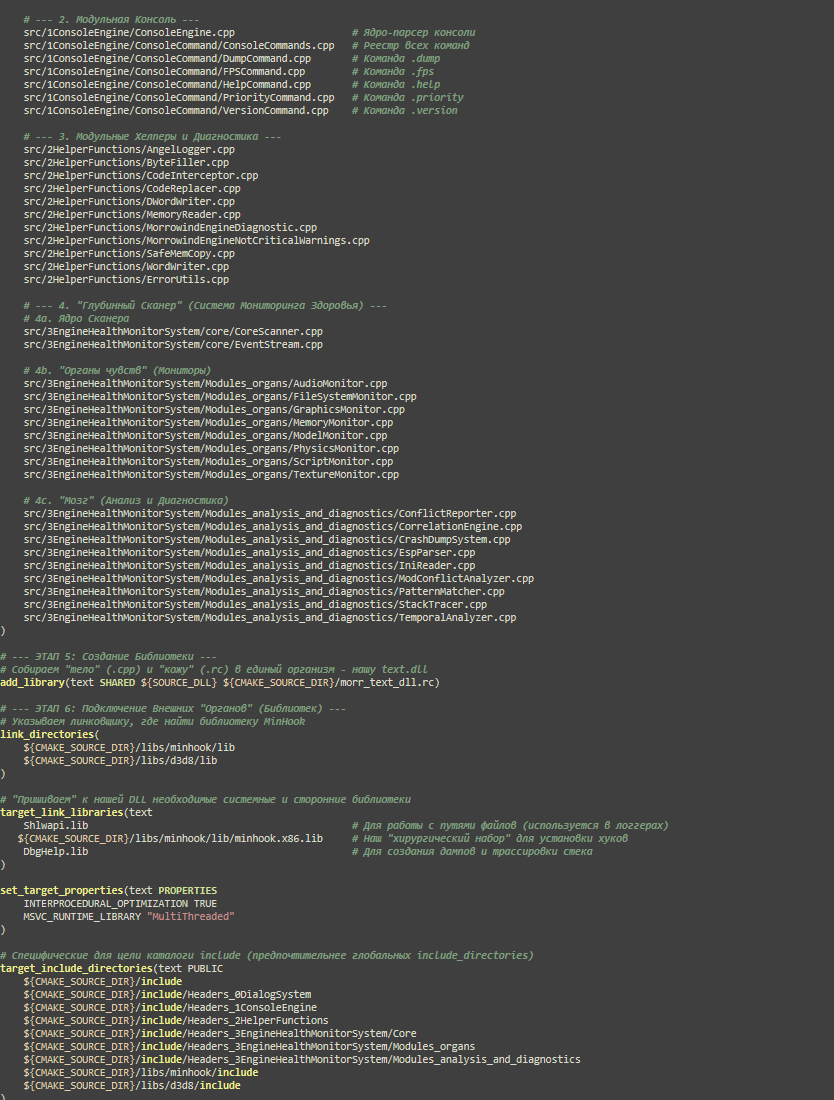Viewport: 834px width, 1100px height.
Task: Click the INTERPROCEDURAL_OPTIMIZATION TRUE property line
Action: pyautogui.click(x=120, y=903)
